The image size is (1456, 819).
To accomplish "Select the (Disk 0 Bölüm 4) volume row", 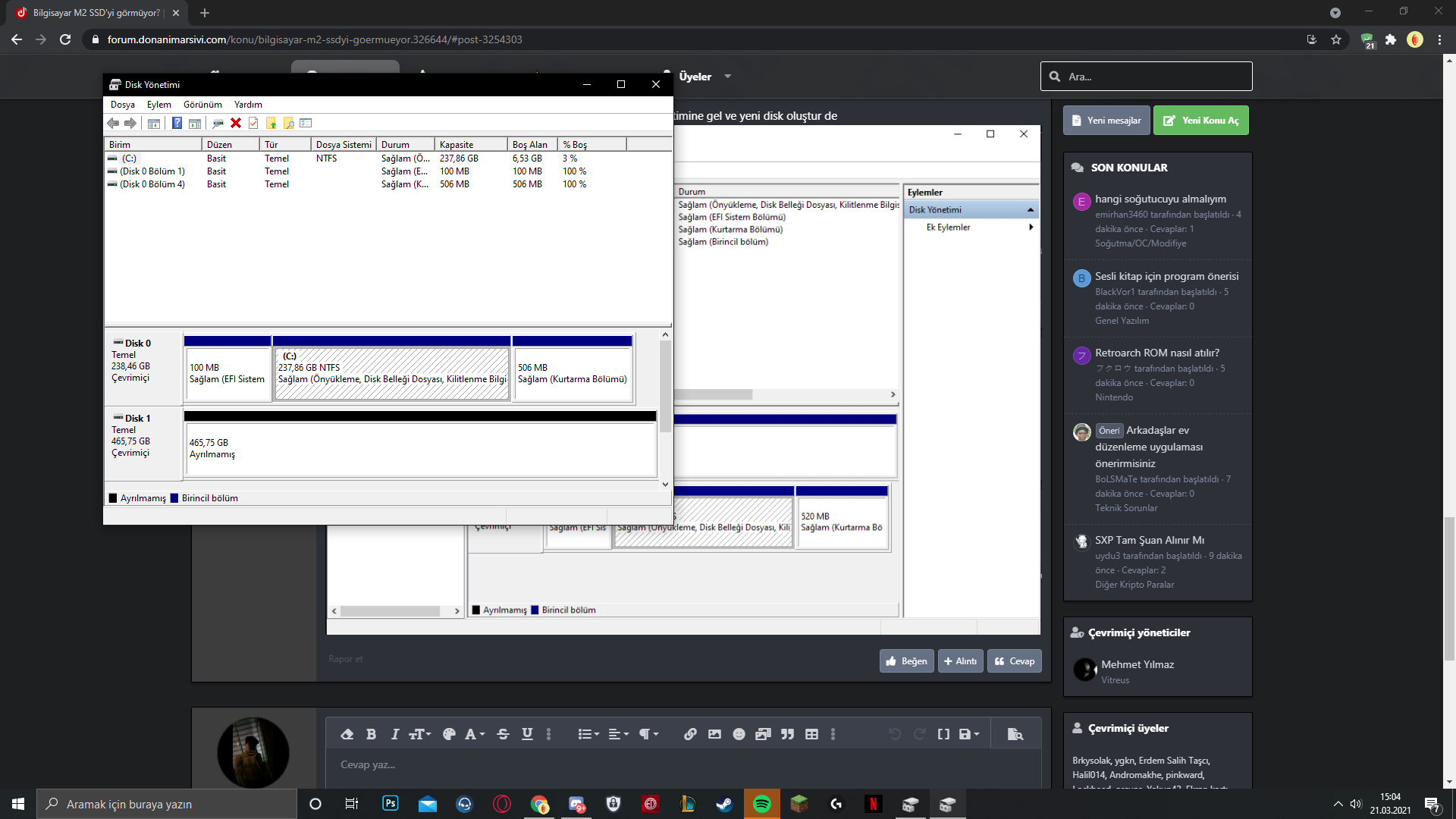I will click(x=388, y=184).
